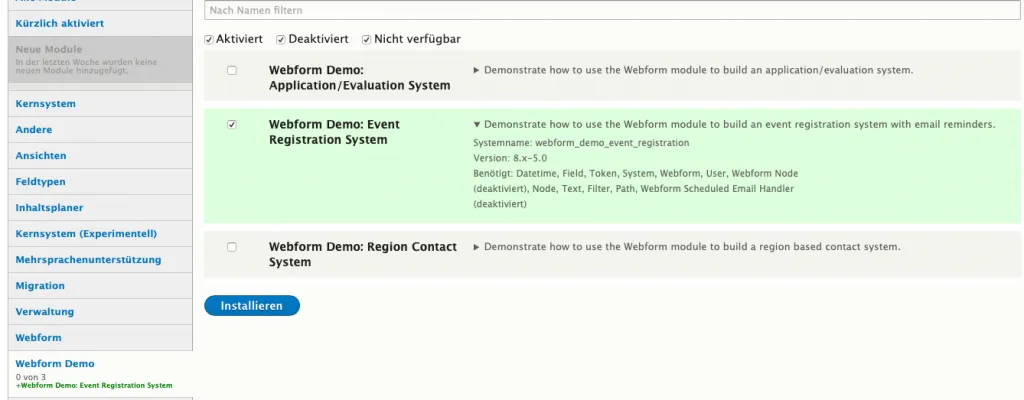Focus the 'Nach Namen filtern' filter field
1024x400 pixels.
[x=612, y=10]
